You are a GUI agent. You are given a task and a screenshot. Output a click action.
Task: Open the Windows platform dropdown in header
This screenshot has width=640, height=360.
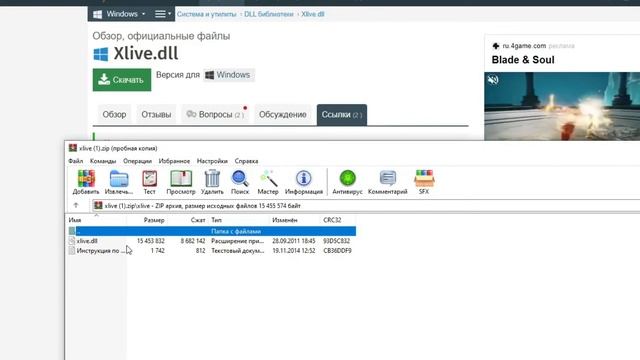[119, 14]
